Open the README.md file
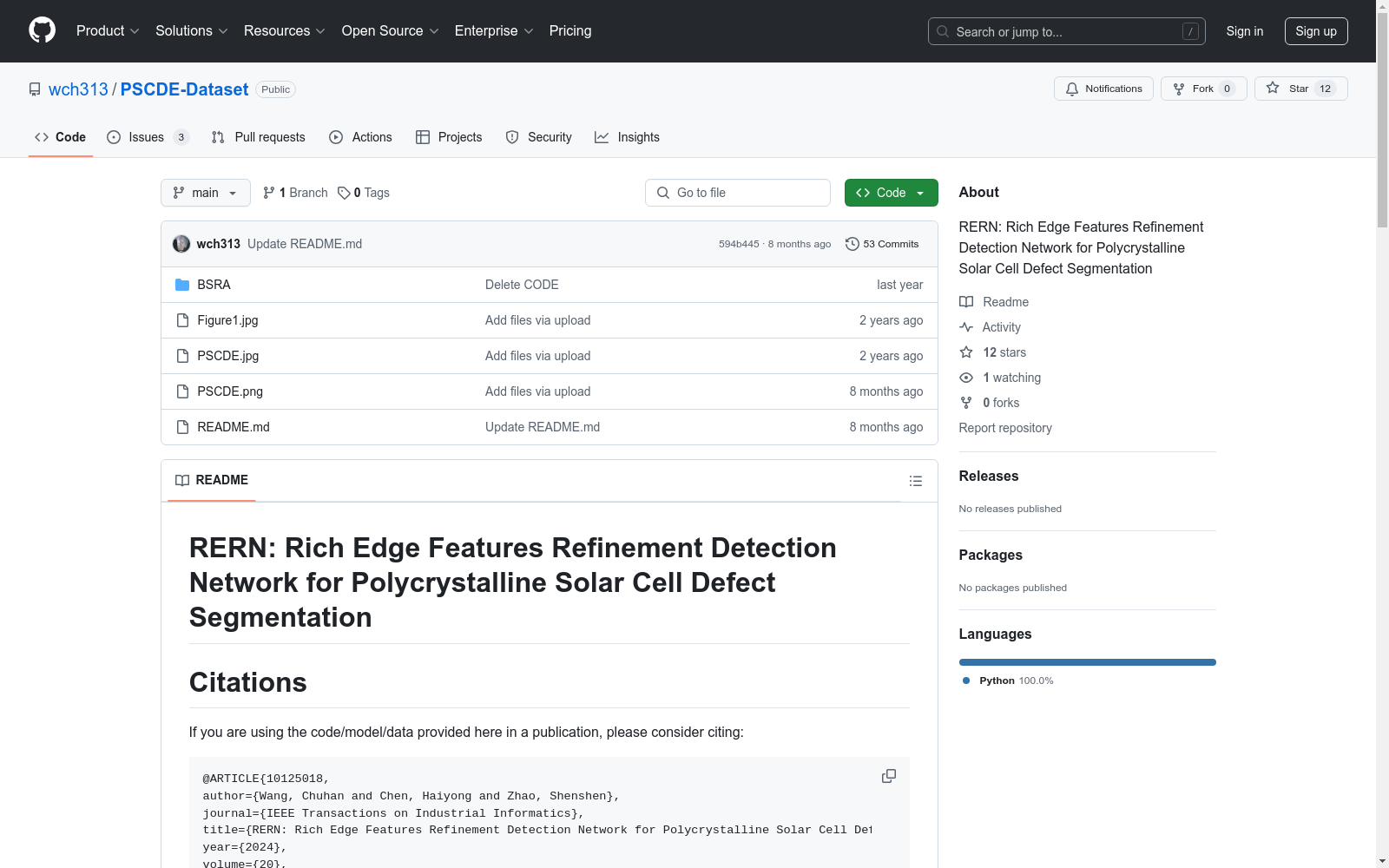This screenshot has width=1389, height=868. tap(234, 427)
